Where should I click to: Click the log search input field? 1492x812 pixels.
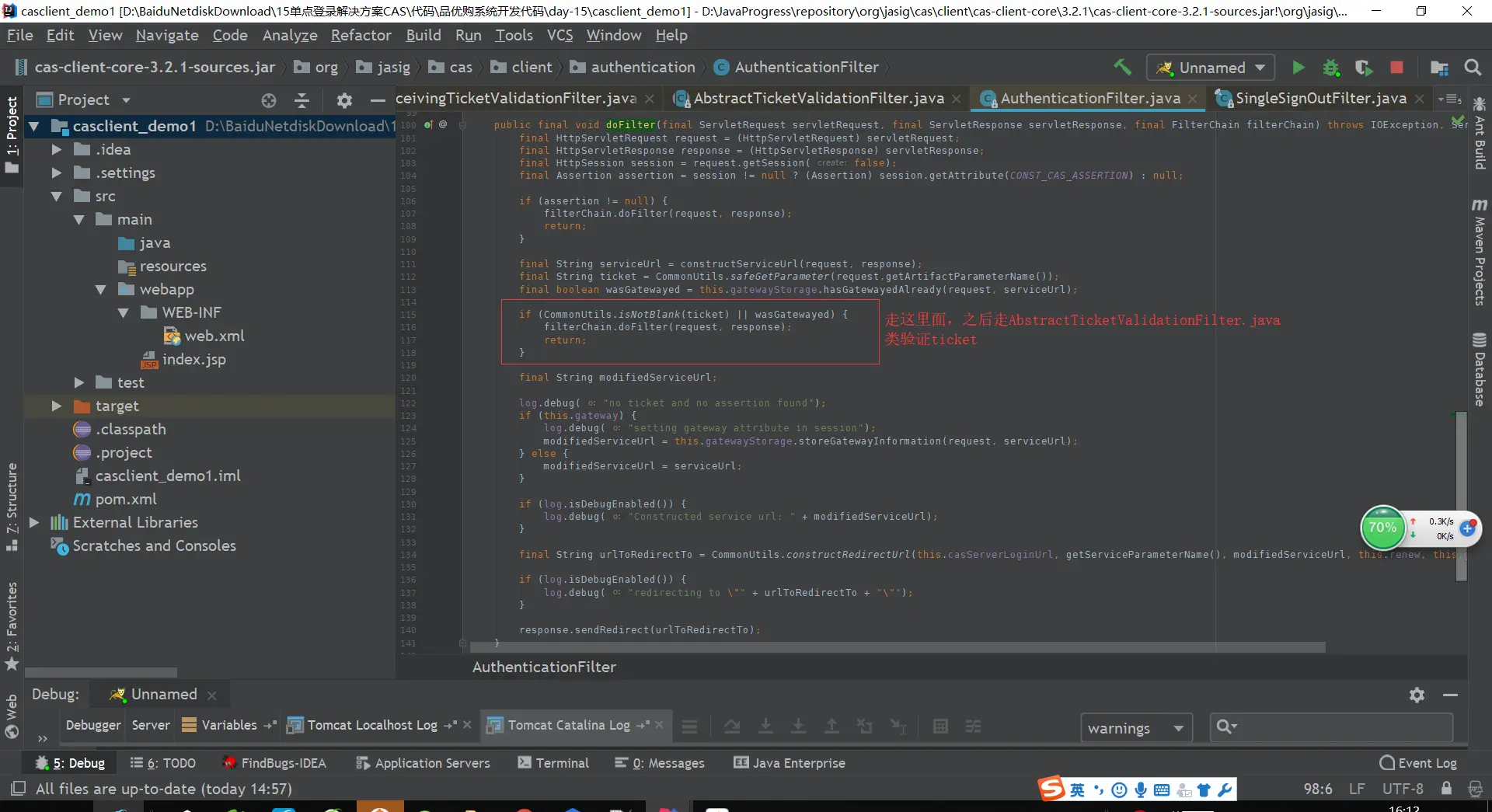[x=1340, y=727]
